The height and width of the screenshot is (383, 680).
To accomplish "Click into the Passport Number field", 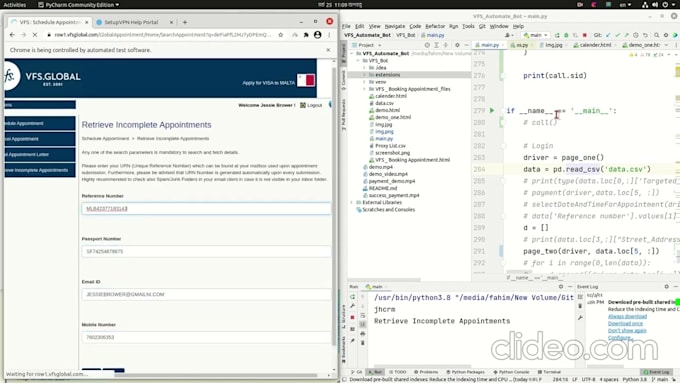I will tap(206, 252).
